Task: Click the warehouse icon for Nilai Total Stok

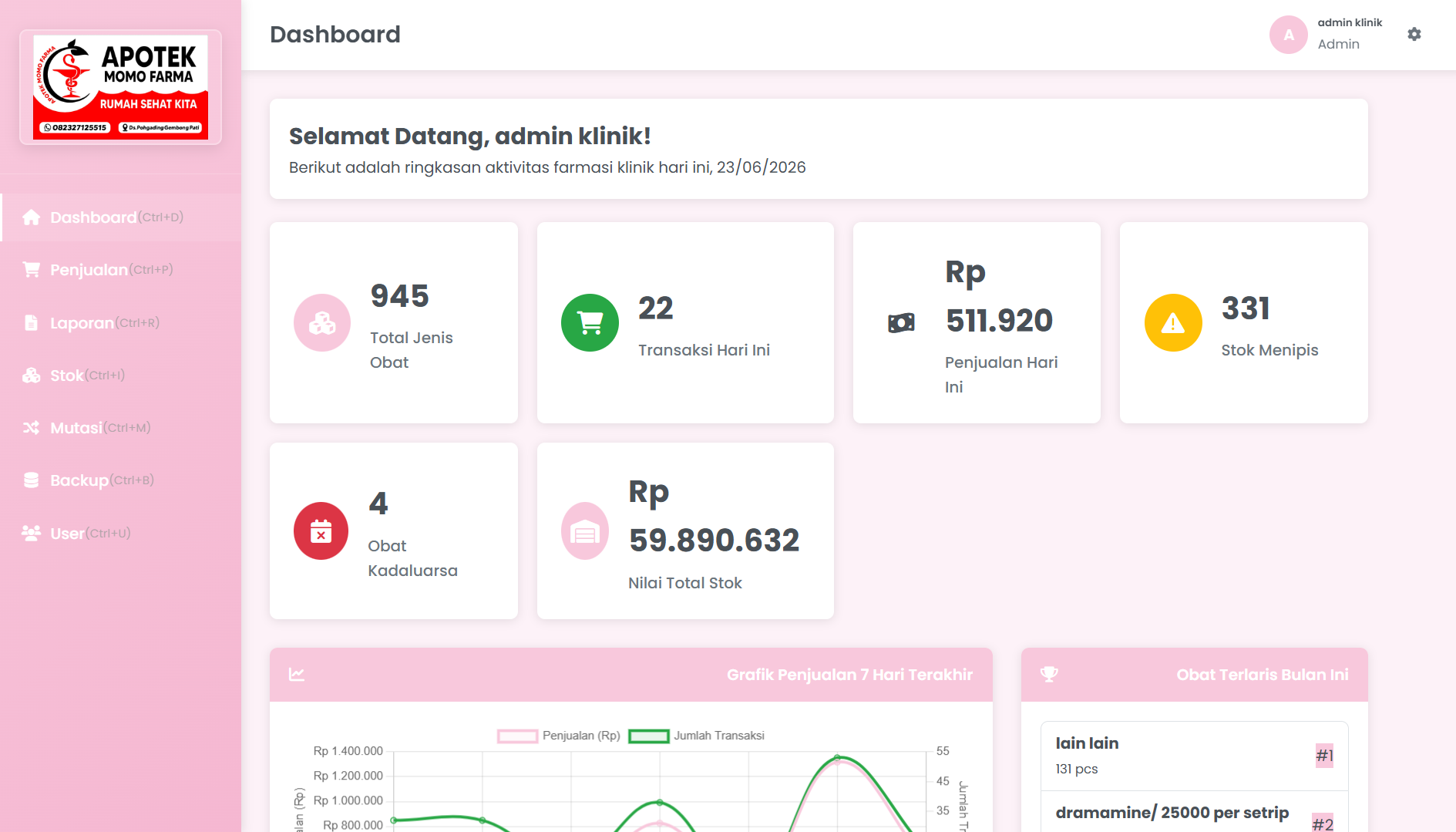Action: [x=585, y=531]
